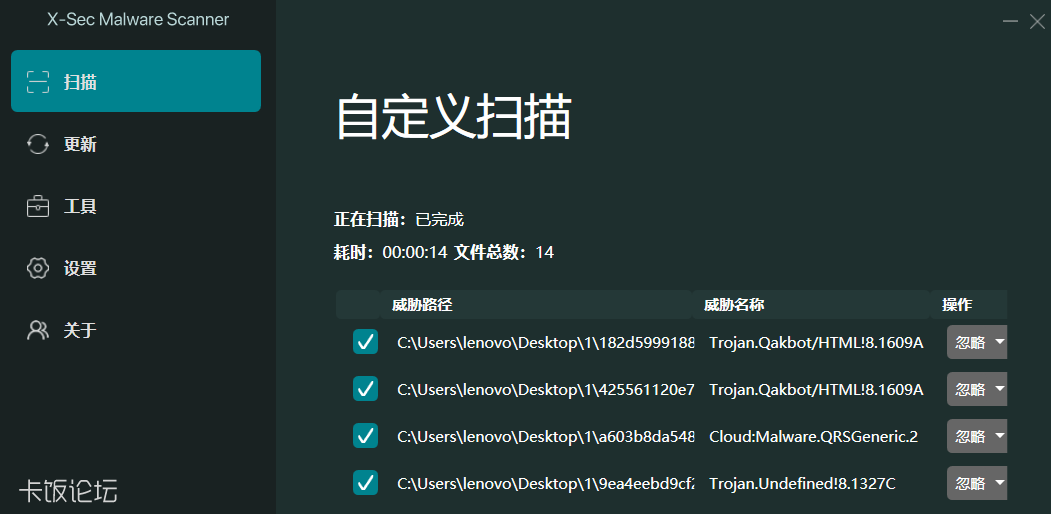Toggle checkbox for 425561120e7 threat file
The width and height of the screenshot is (1051, 514).
pos(365,389)
